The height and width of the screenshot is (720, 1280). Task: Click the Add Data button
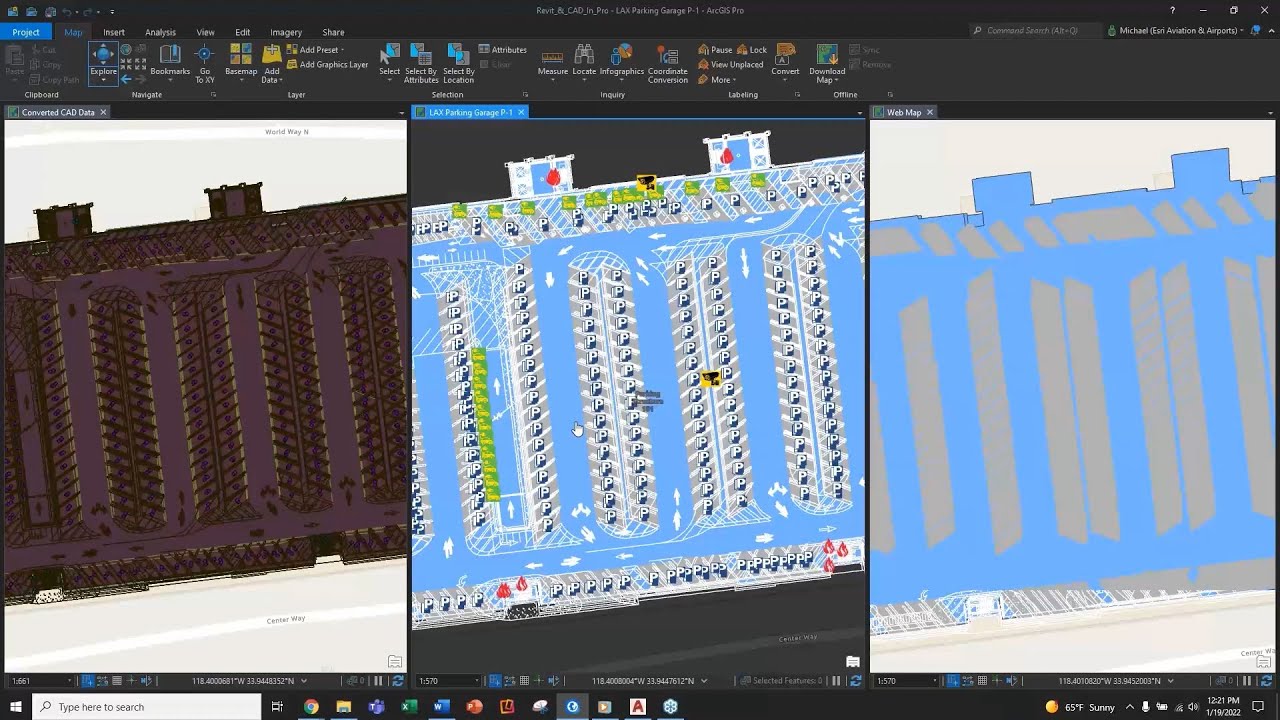(x=271, y=63)
